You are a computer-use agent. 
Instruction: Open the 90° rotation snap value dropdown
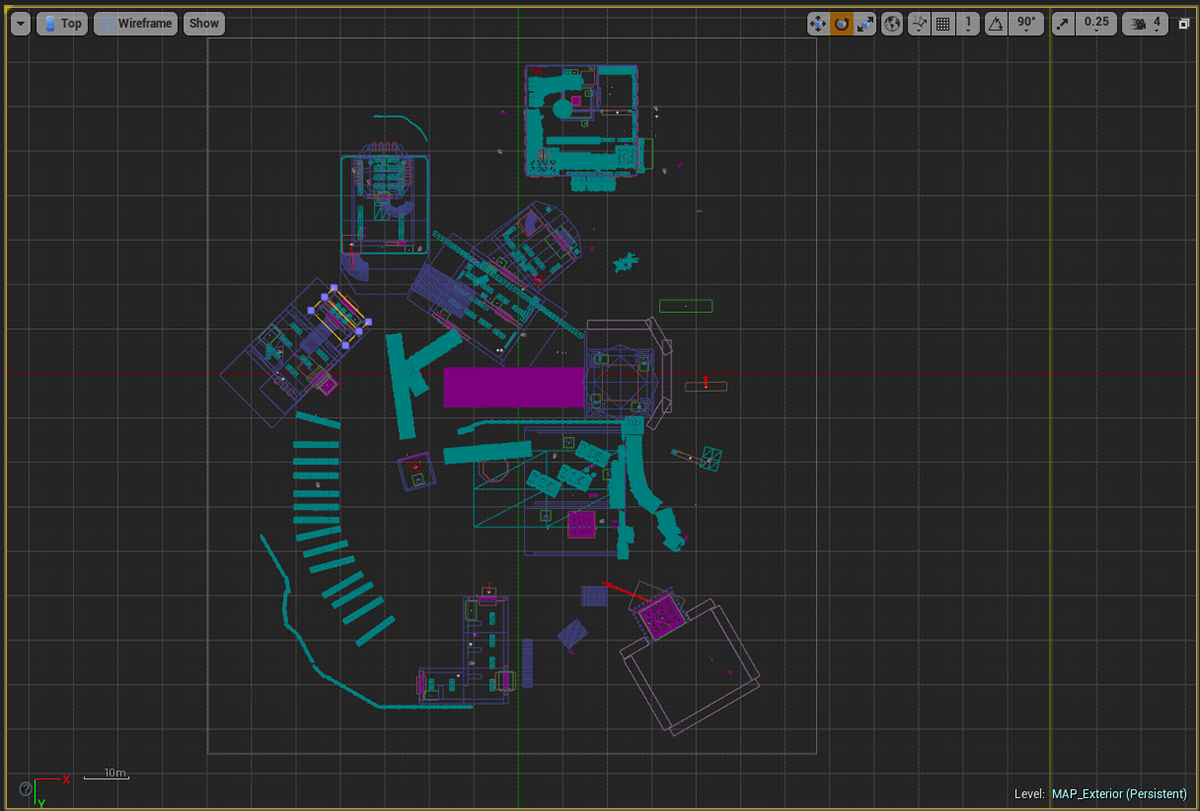(1026, 24)
